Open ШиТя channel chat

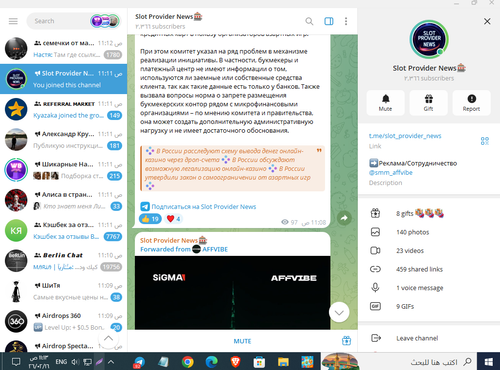click(63, 291)
